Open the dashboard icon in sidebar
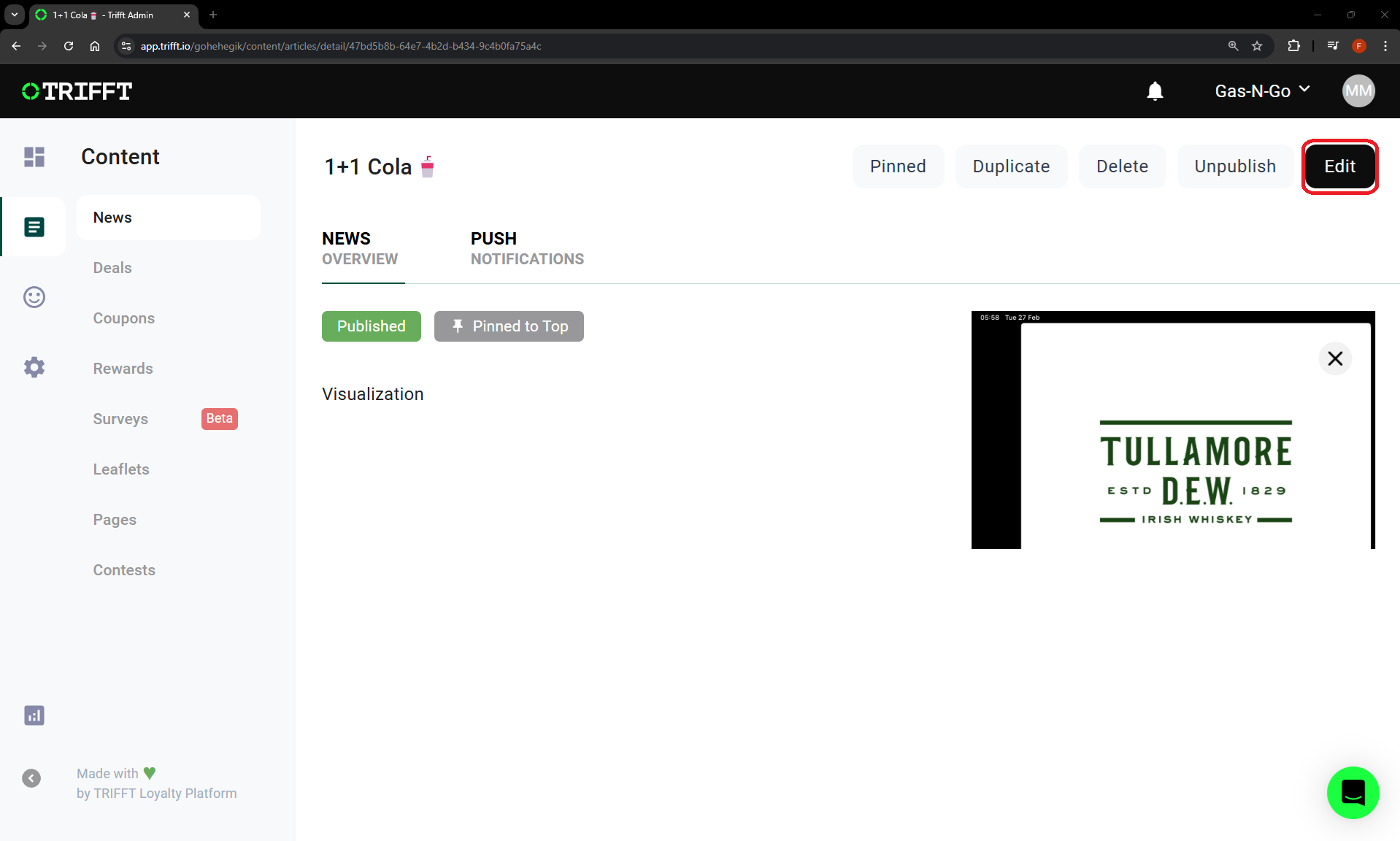 (x=34, y=156)
